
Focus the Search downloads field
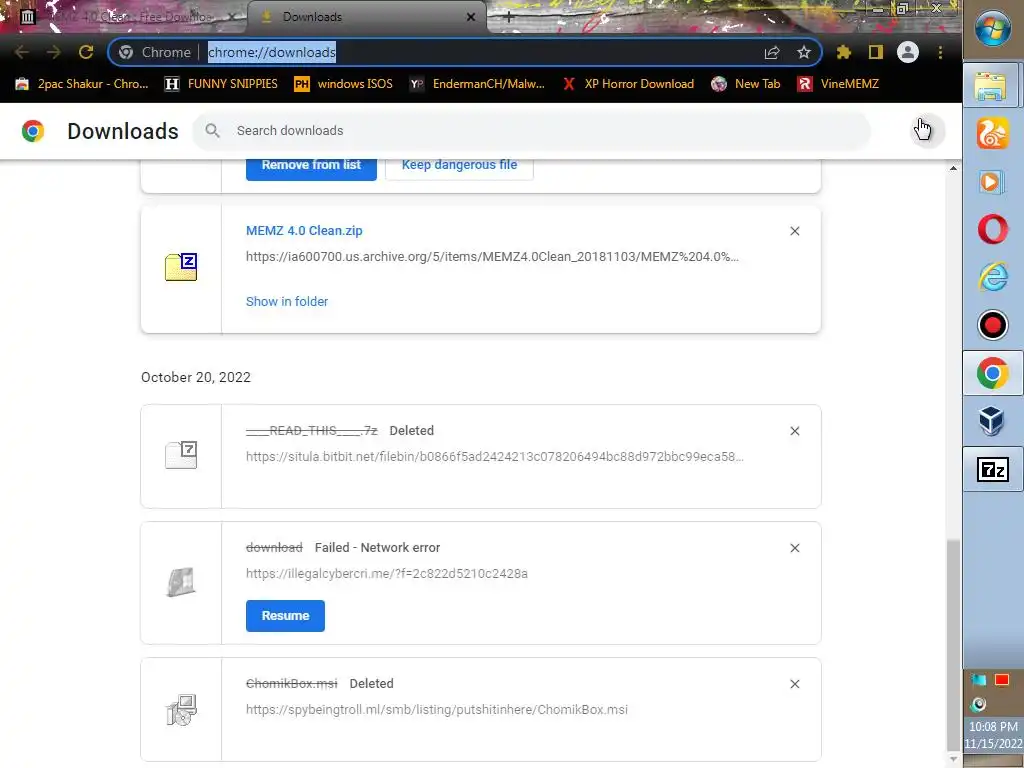point(531,131)
